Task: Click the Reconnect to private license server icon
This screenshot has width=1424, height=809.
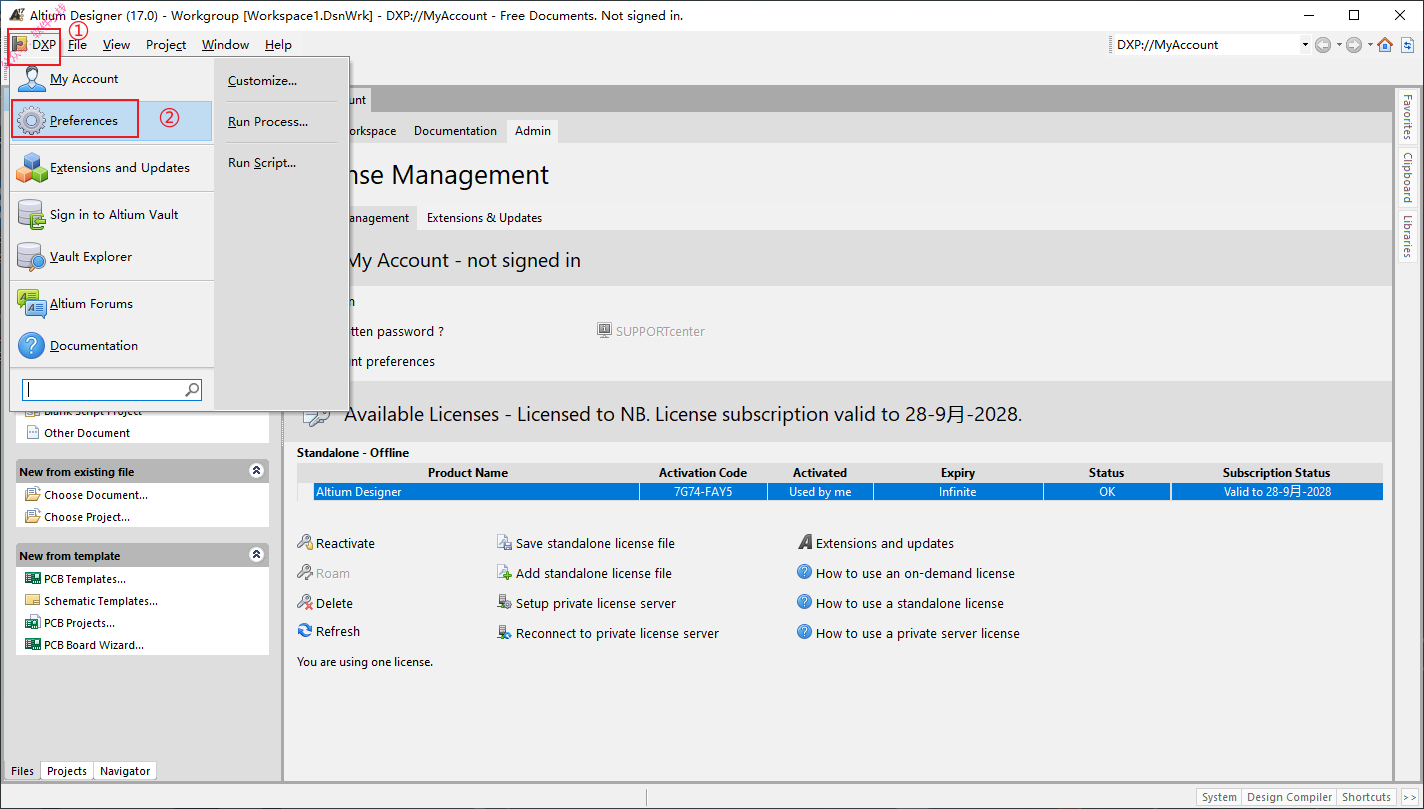Action: (505, 633)
